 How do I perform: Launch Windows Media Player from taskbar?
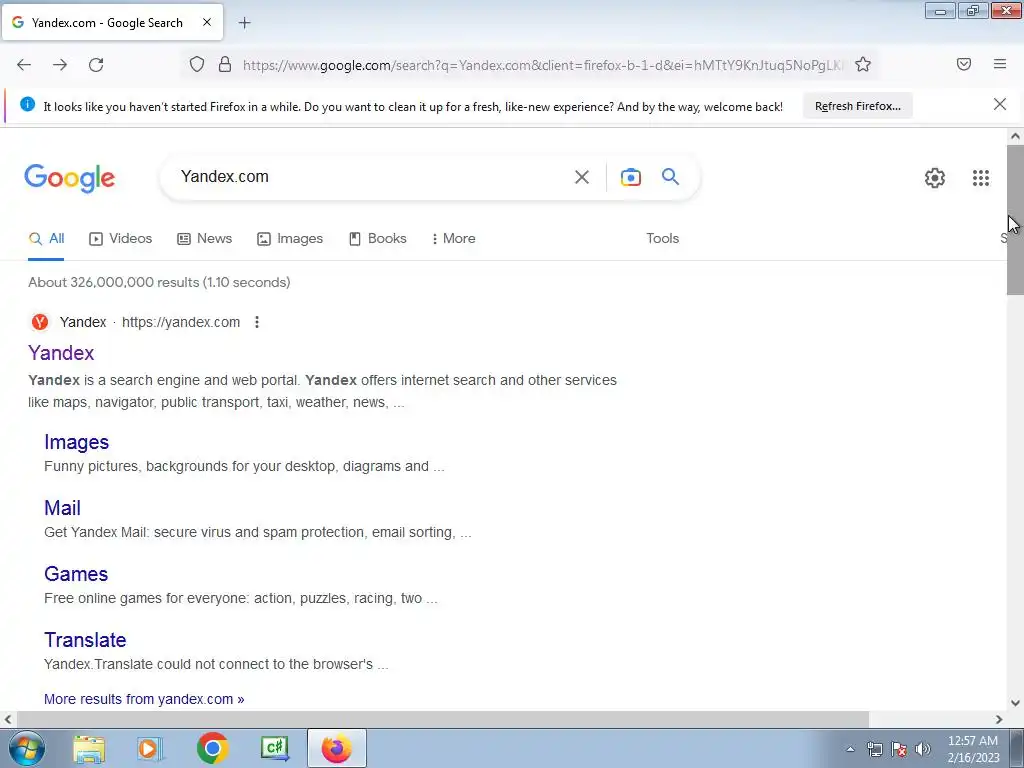pyautogui.click(x=150, y=749)
